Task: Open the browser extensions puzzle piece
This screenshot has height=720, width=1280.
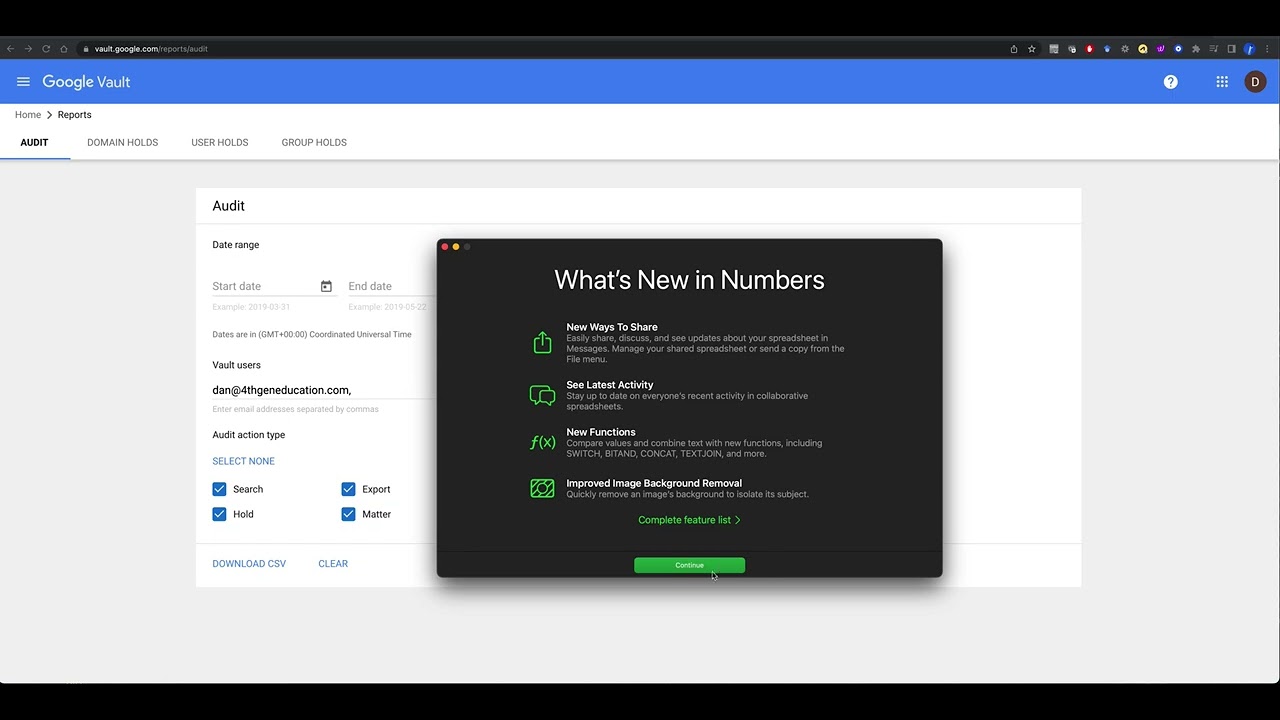Action: (1196, 49)
